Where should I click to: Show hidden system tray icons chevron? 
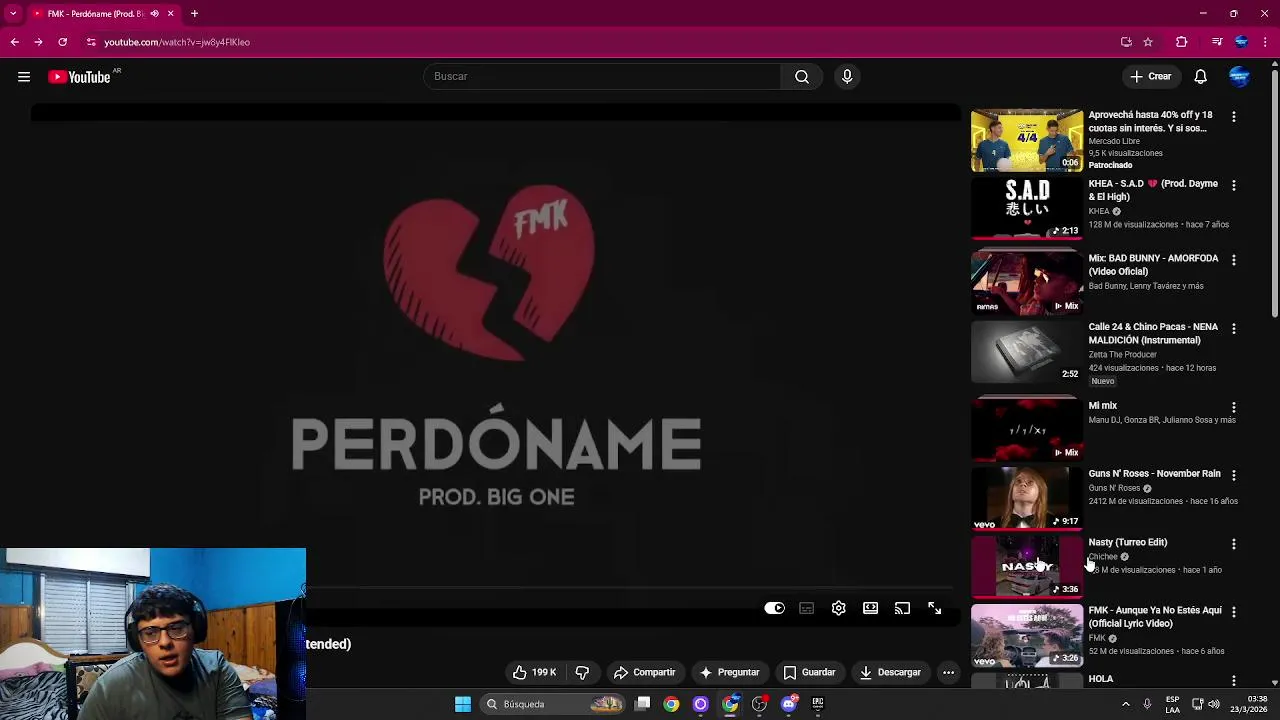click(x=1126, y=704)
